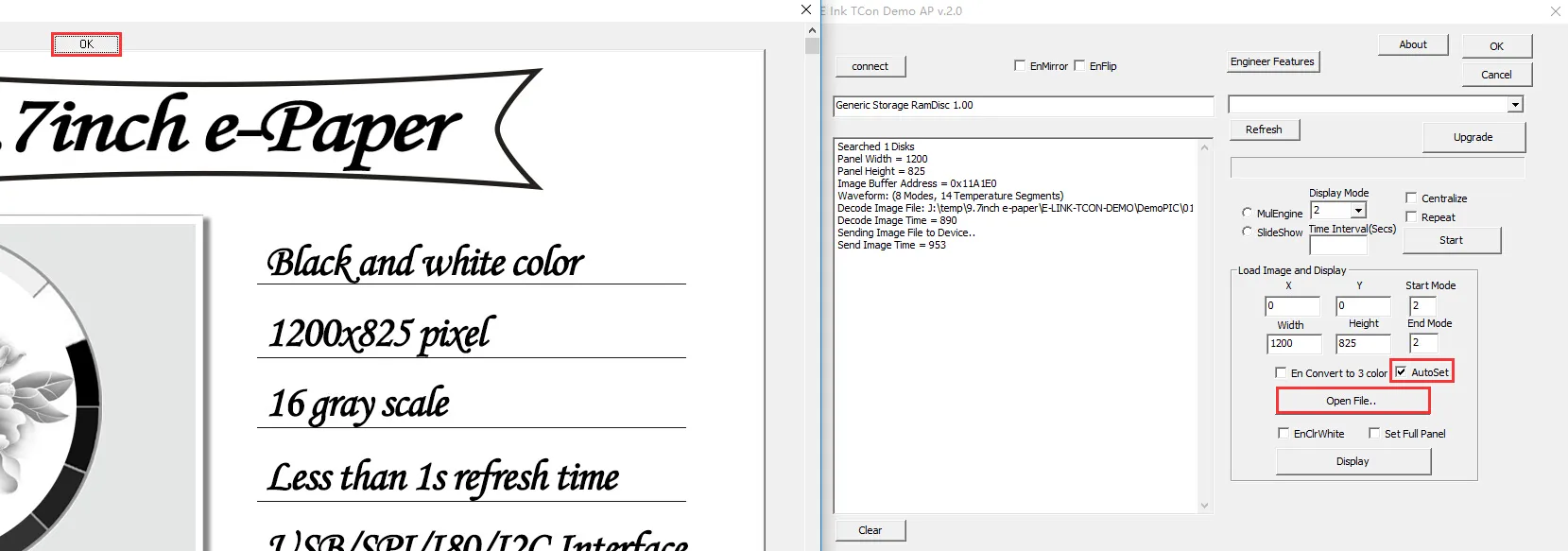Click into the Time Interval input field

click(x=1337, y=245)
